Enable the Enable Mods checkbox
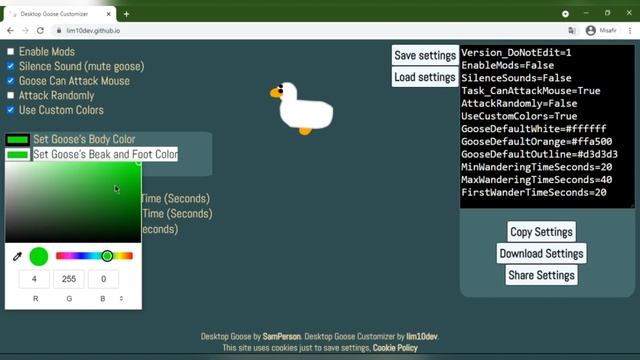The width and height of the screenshot is (640, 360). 11,51
